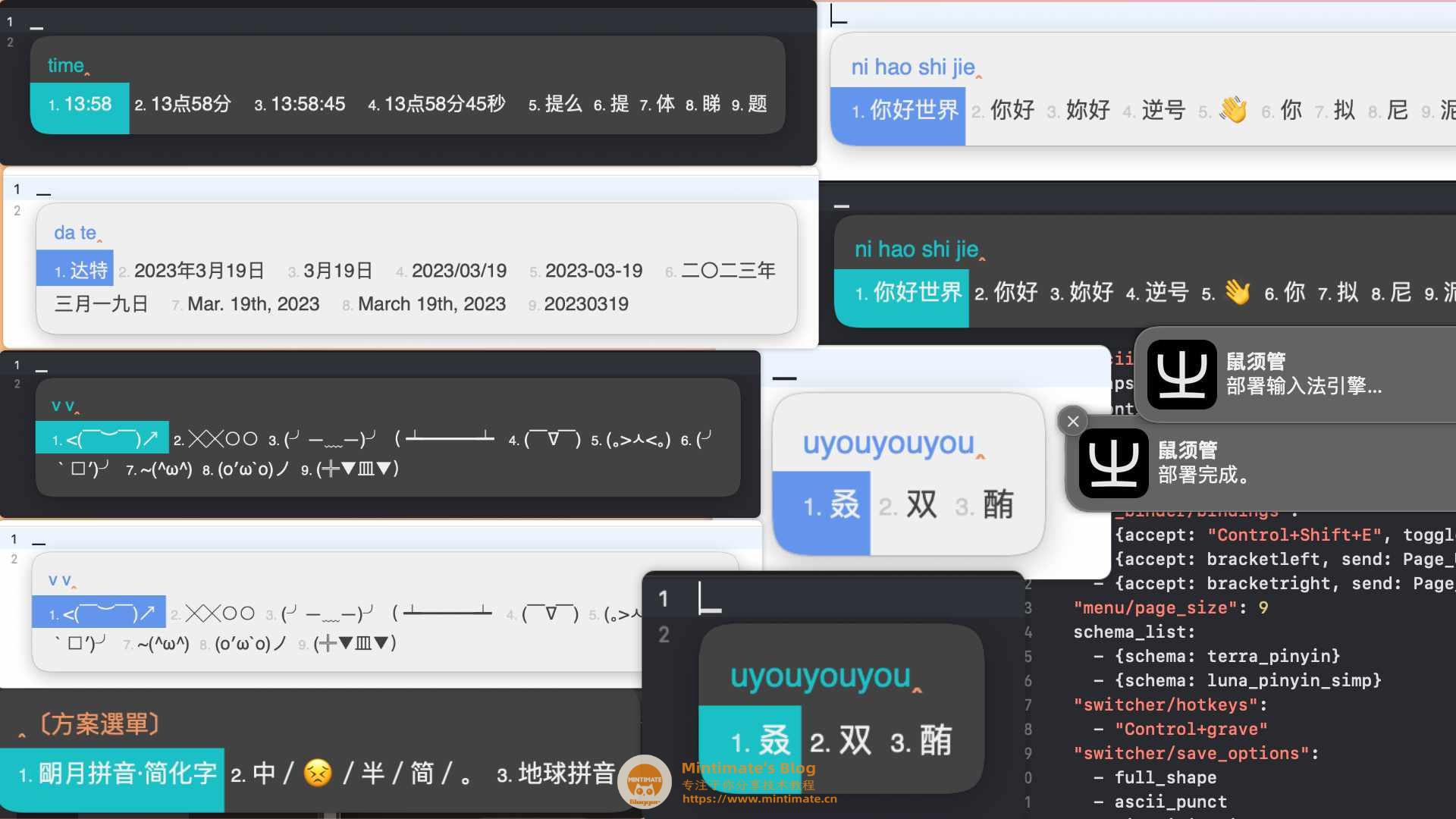Select candidate 酶 in the light uyouyouyou panel
Viewport: 1456px width, 819px height.
point(997,505)
